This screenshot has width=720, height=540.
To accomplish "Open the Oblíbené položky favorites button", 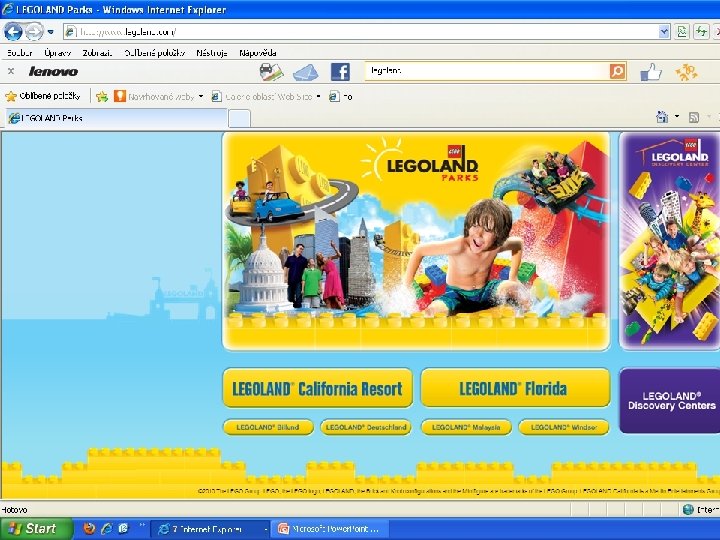I will 43,96.
